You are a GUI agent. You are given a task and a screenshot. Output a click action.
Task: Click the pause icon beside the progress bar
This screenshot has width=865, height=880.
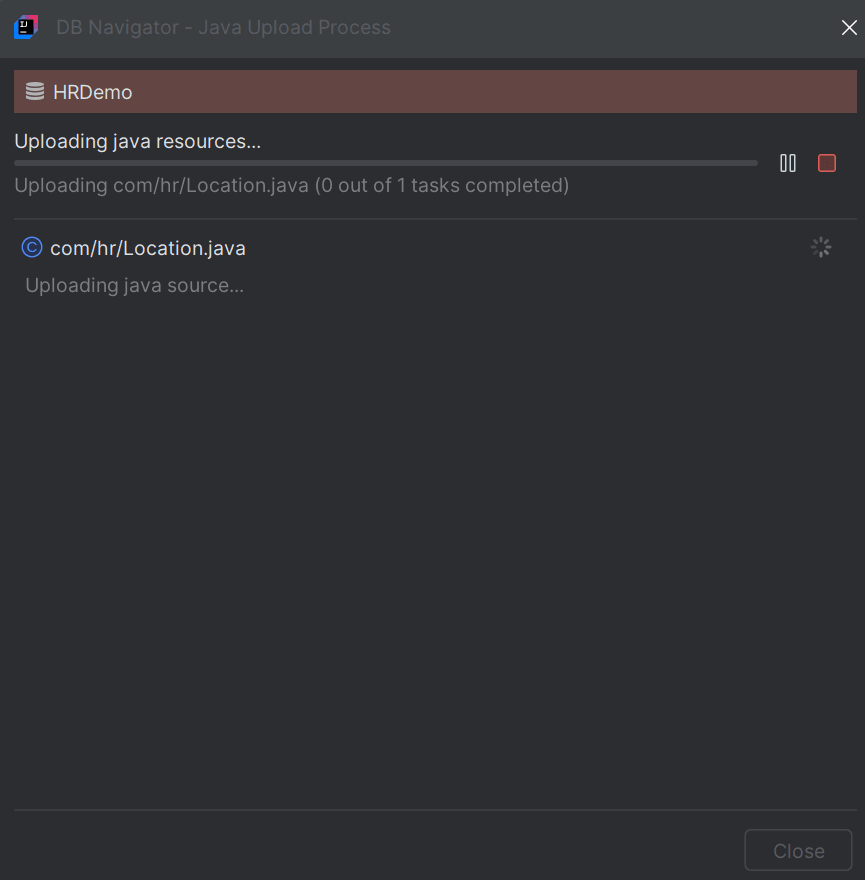(787, 163)
